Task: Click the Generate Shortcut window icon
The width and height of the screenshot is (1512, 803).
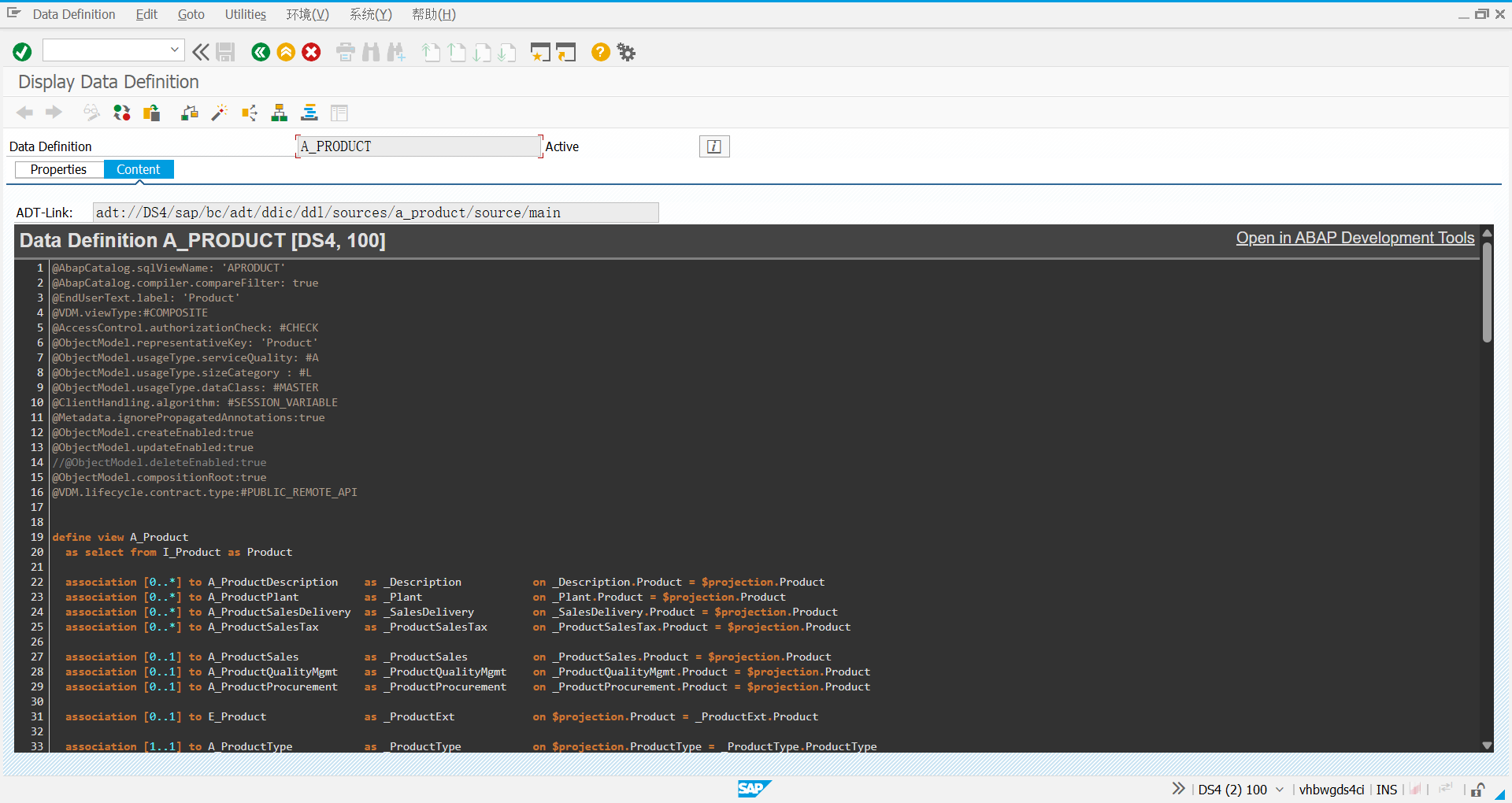Action: pyautogui.click(x=566, y=52)
